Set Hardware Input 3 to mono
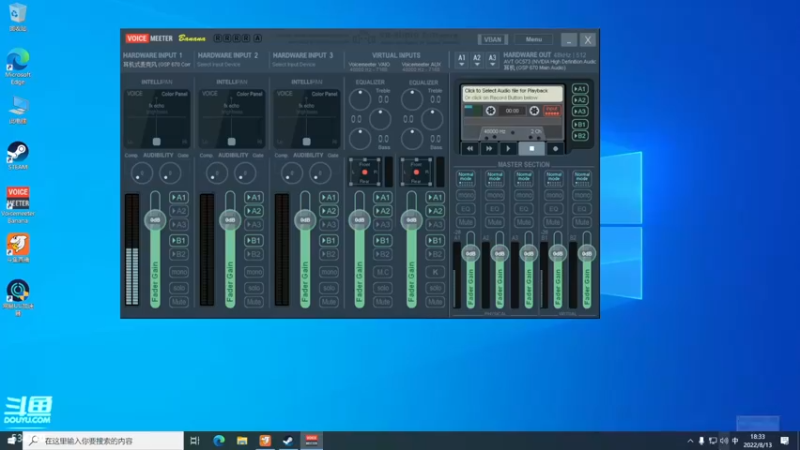This screenshot has width=800, height=450. 329,272
